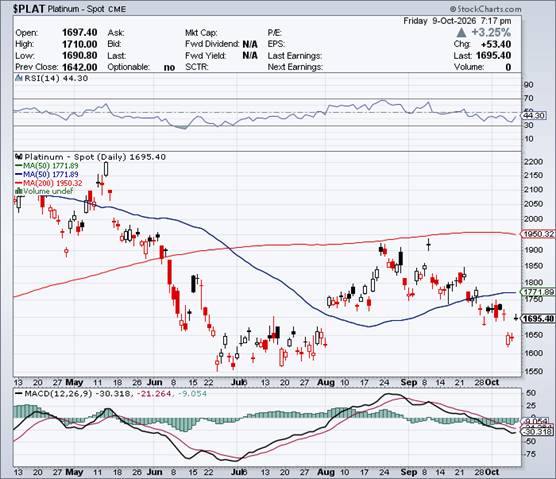Click the 70 level on RSI axis

[x=528, y=98]
